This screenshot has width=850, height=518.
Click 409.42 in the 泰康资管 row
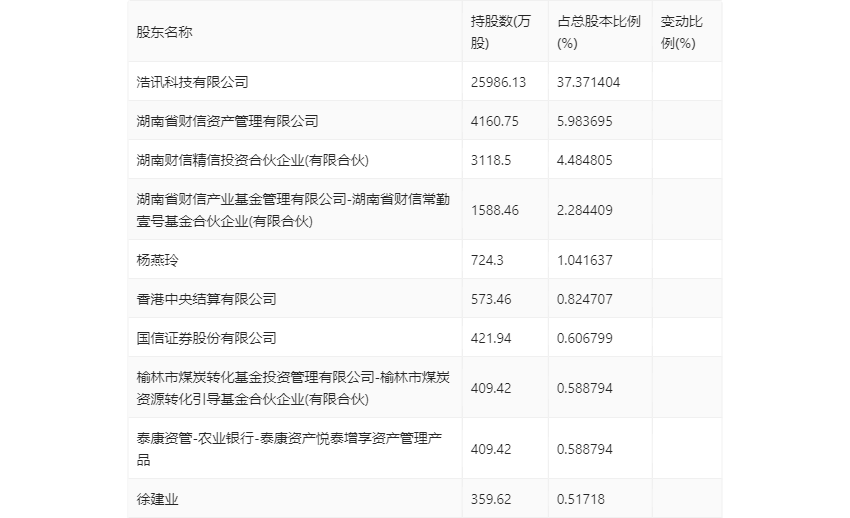pos(491,449)
